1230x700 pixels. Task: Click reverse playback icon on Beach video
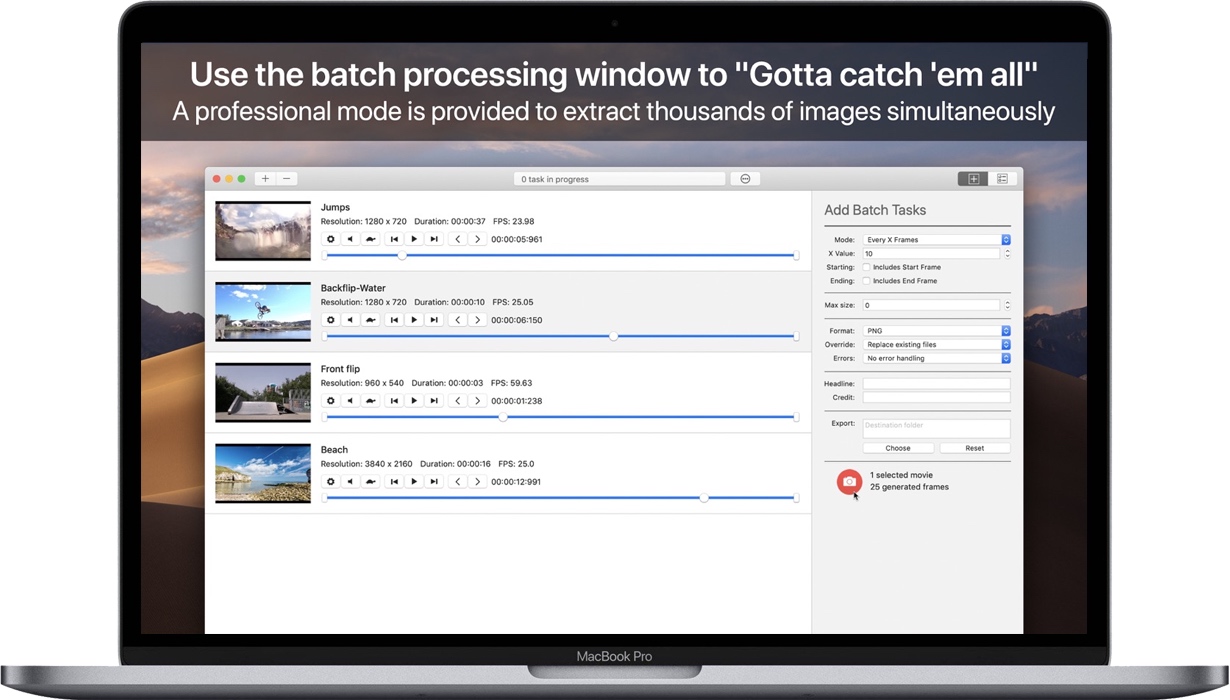coord(351,481)
